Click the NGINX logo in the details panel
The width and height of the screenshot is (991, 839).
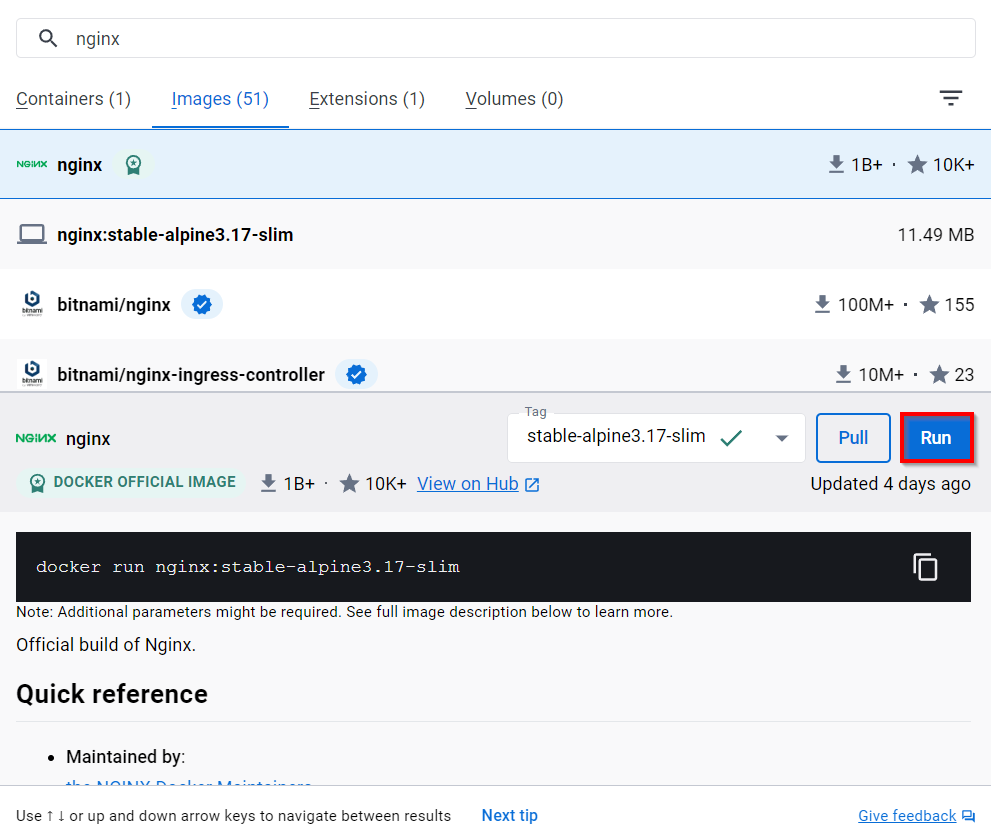tap(36, 438)
